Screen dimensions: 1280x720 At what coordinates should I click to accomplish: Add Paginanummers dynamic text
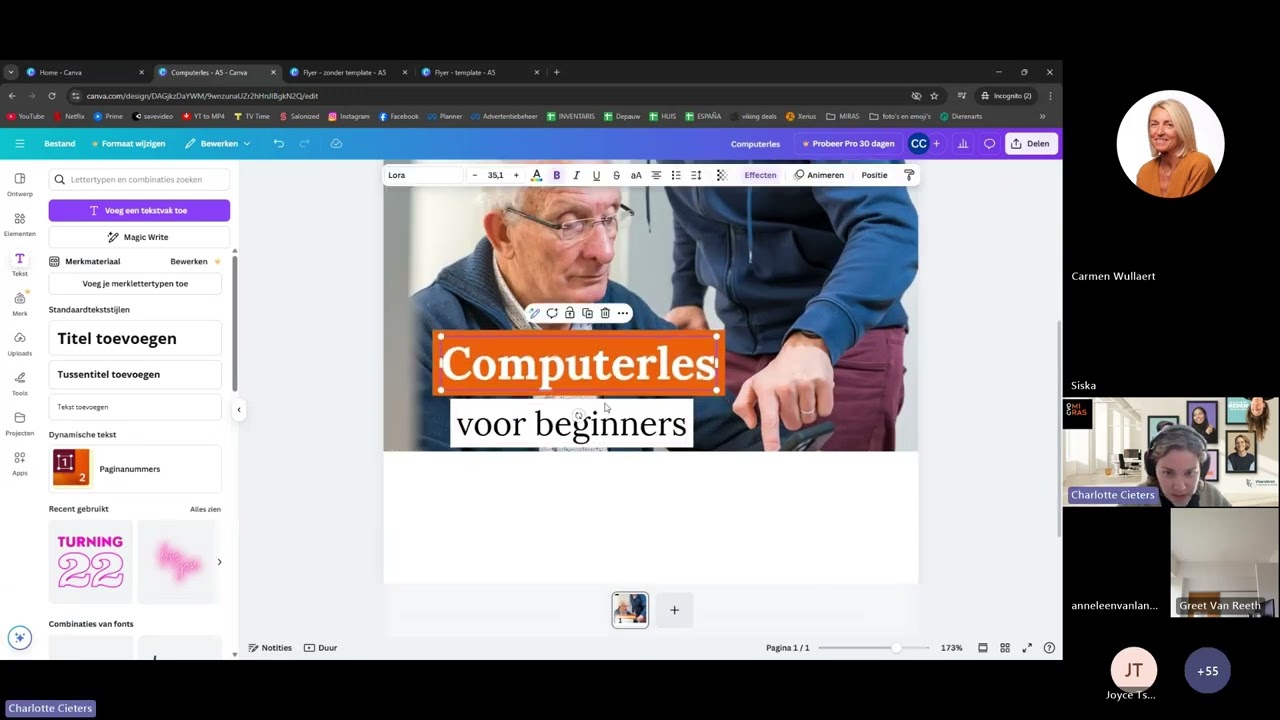(x=135, y=468)
